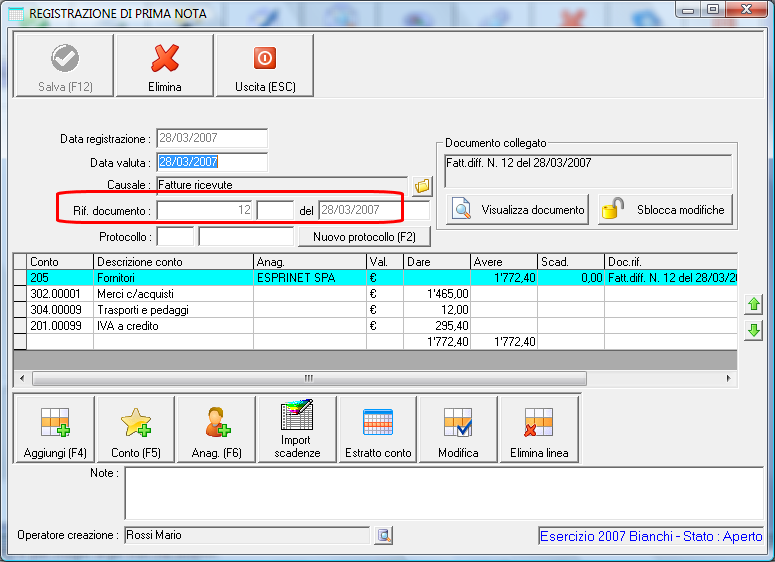Image resolution: width=775 pixels, height=562 pixels.
Task: Click the Operatore creazione field
Action: (x=247, y=535)
